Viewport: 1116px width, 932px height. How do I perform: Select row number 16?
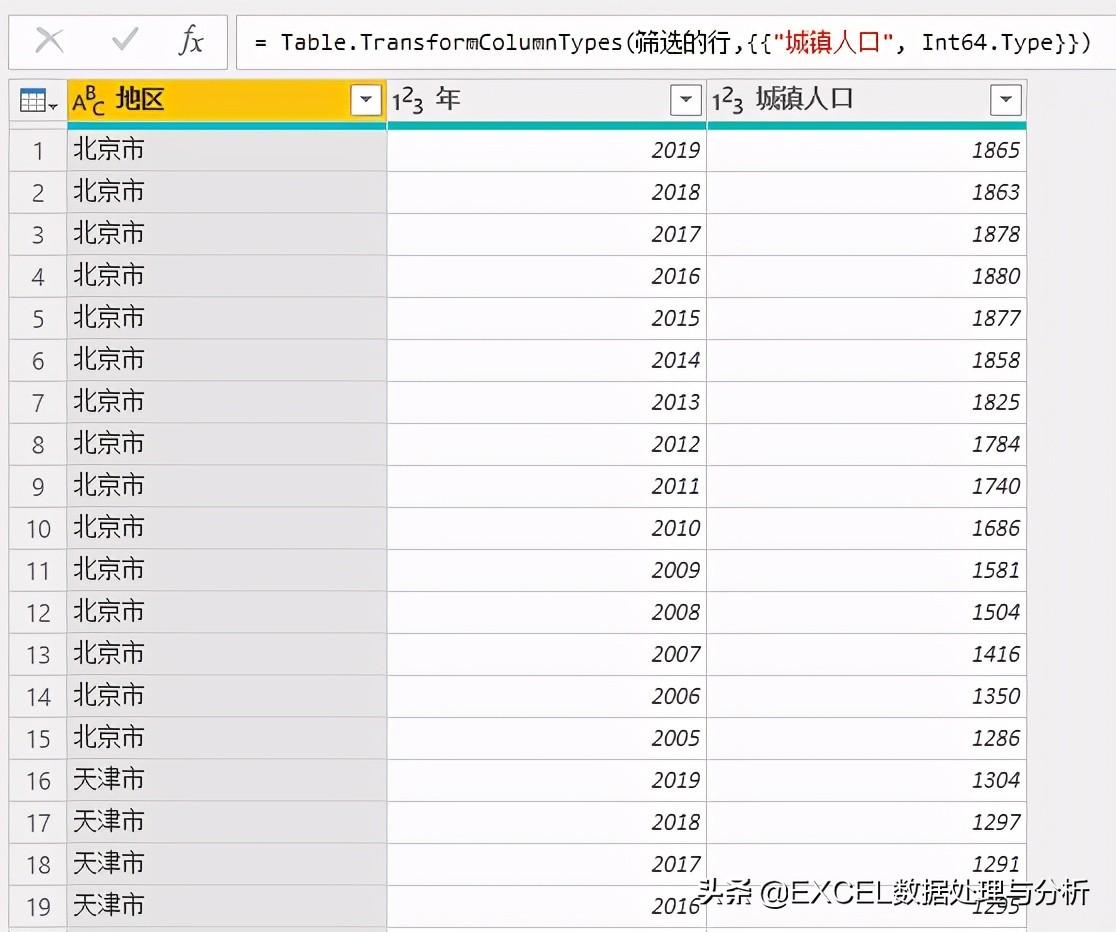(x=38, y=781)
